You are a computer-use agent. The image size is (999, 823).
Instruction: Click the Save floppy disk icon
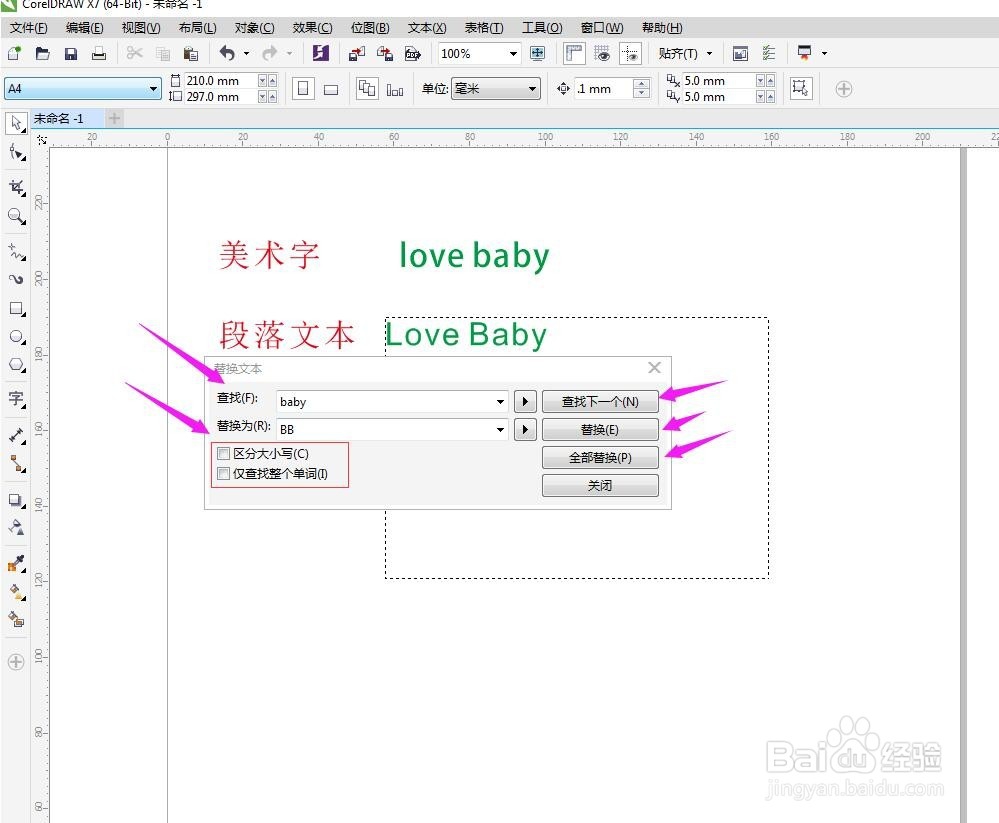pyautogui.click(x=71, y=54)
